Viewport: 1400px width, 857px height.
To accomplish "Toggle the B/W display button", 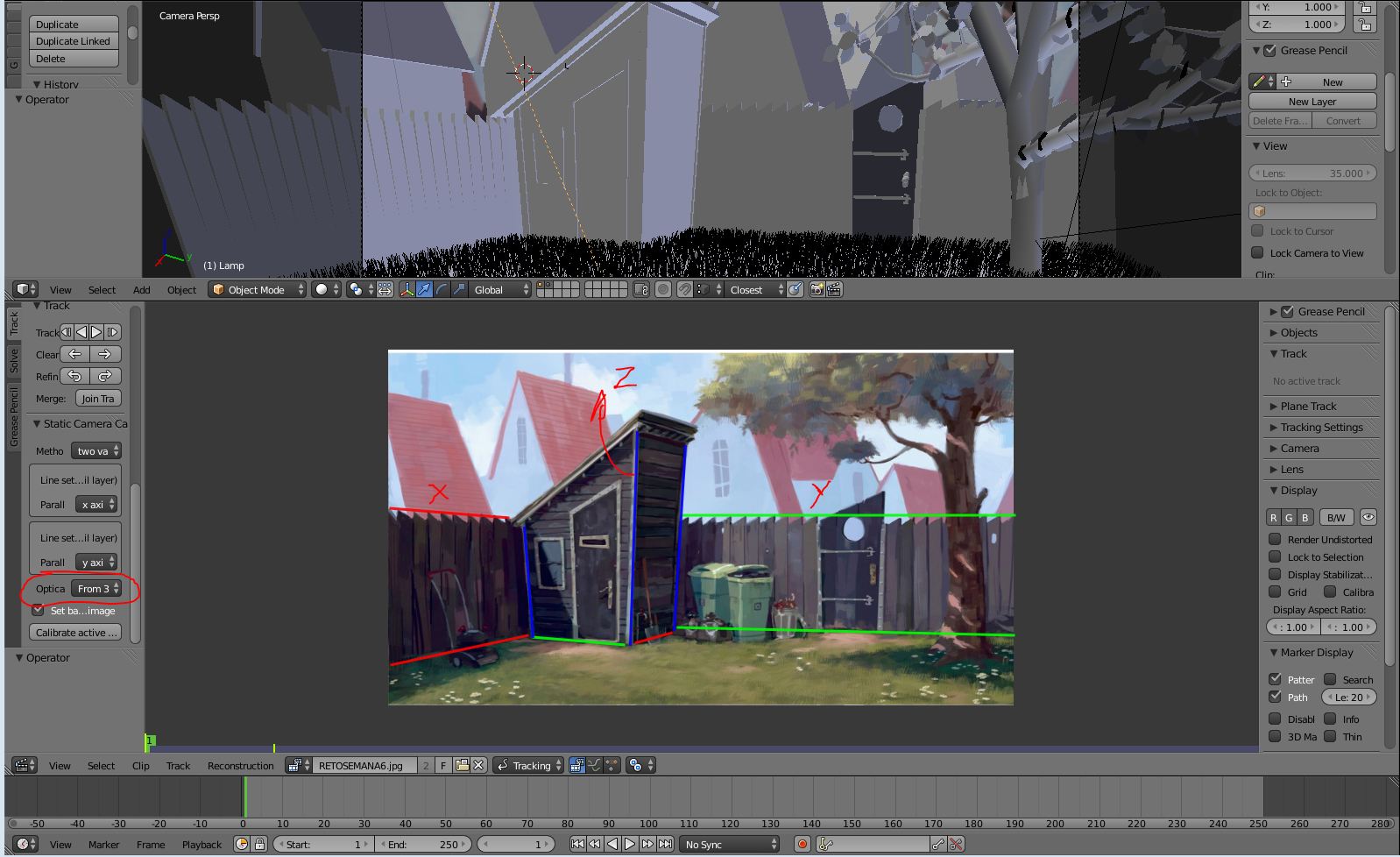I will [1335, 517].
